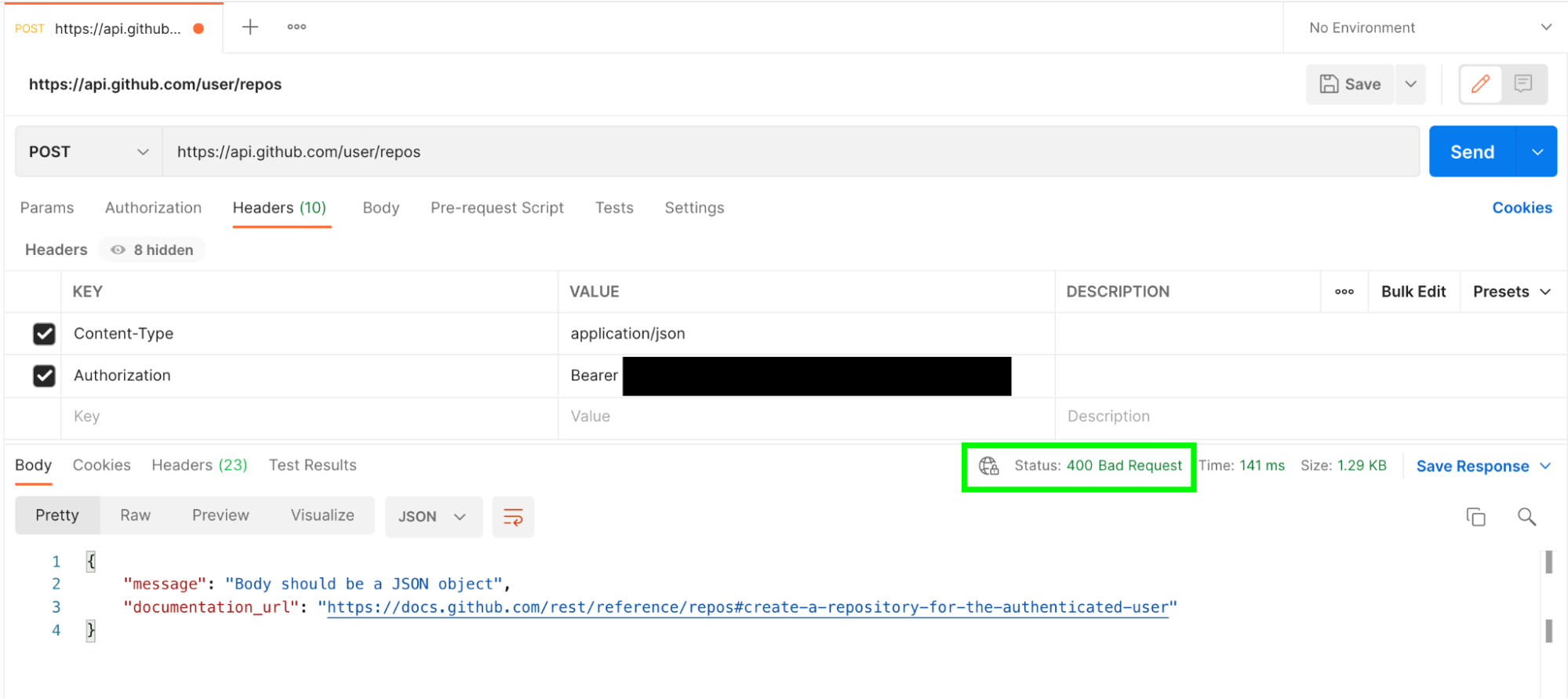1568x699 pixels.
Task: Click the "Body should be a JSON object" text
Action: click(363, 584)
